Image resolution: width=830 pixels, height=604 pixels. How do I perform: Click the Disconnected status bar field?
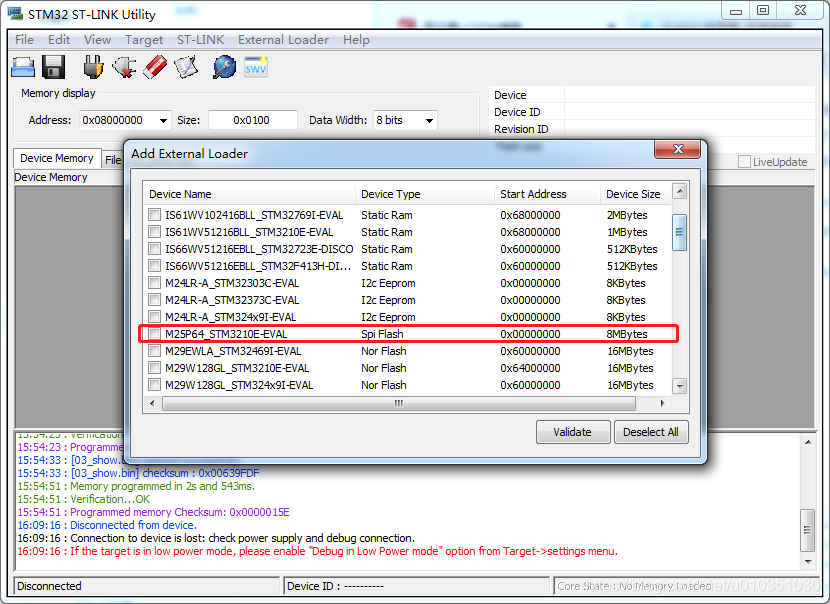146,586
